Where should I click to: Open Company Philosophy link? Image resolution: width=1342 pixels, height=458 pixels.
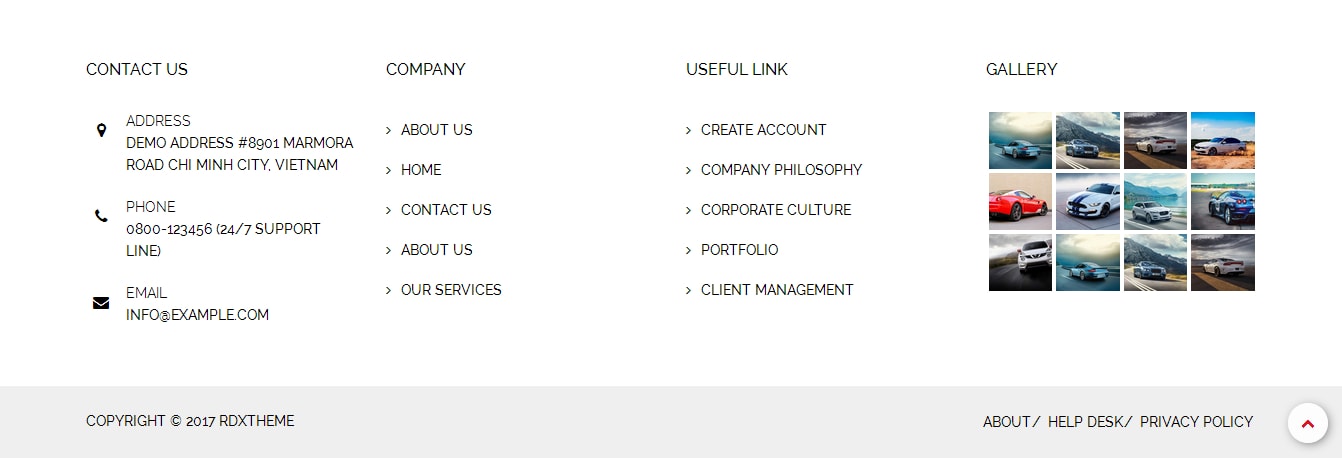[x=781, y=170]
